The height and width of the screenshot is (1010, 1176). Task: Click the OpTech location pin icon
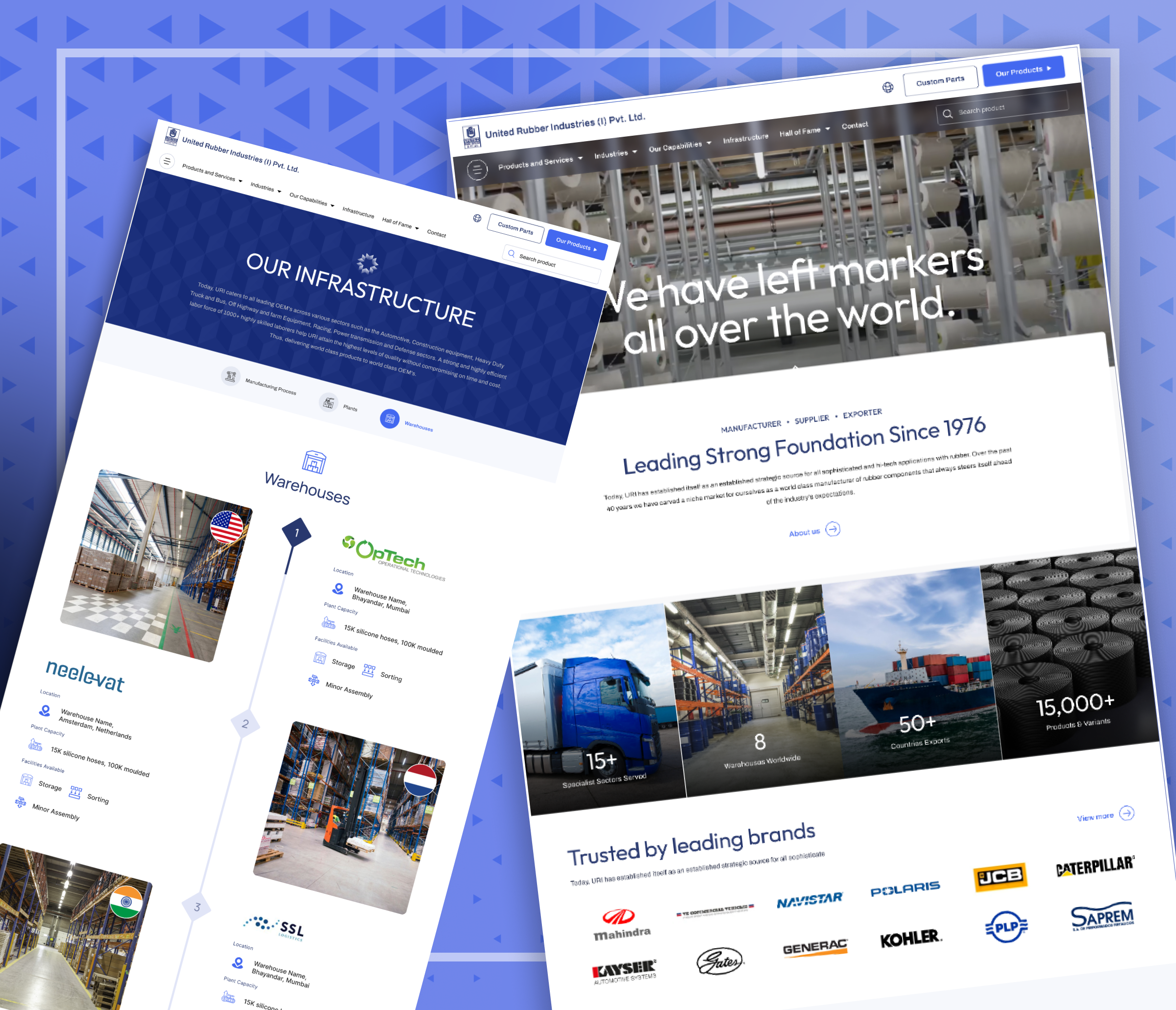(338, 588)
